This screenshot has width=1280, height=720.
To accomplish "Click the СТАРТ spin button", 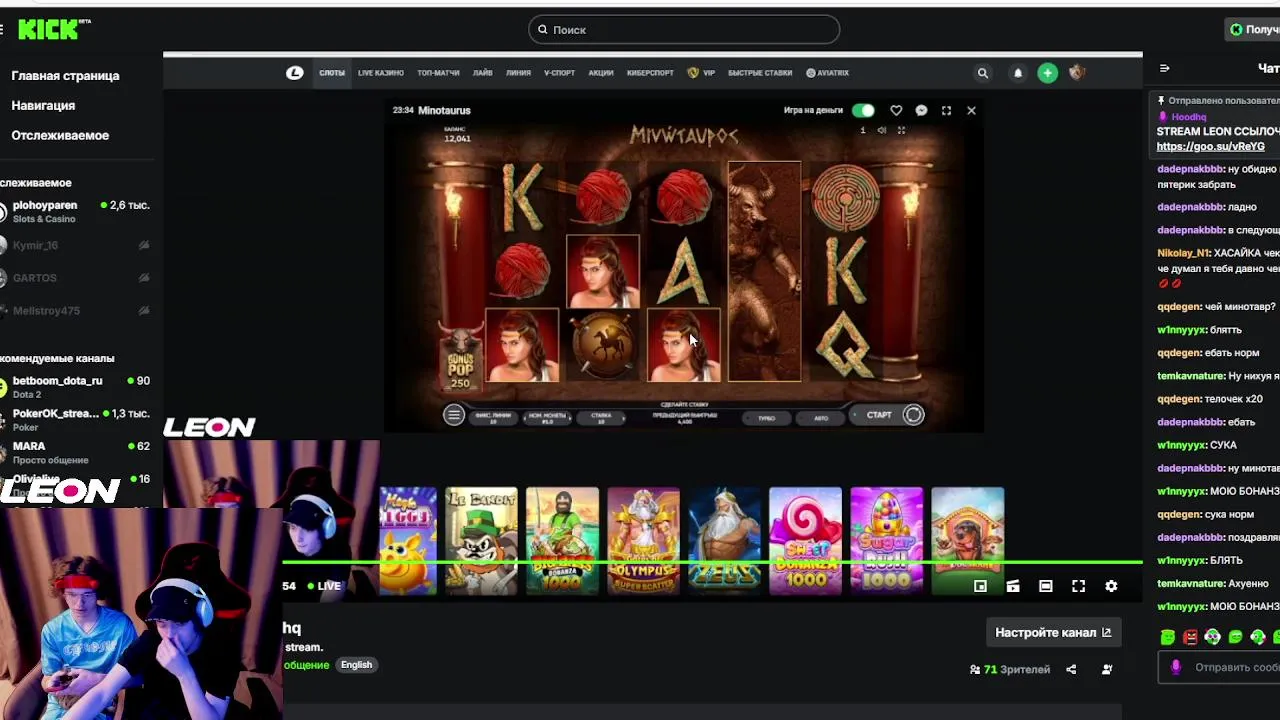I will [888, 415].
